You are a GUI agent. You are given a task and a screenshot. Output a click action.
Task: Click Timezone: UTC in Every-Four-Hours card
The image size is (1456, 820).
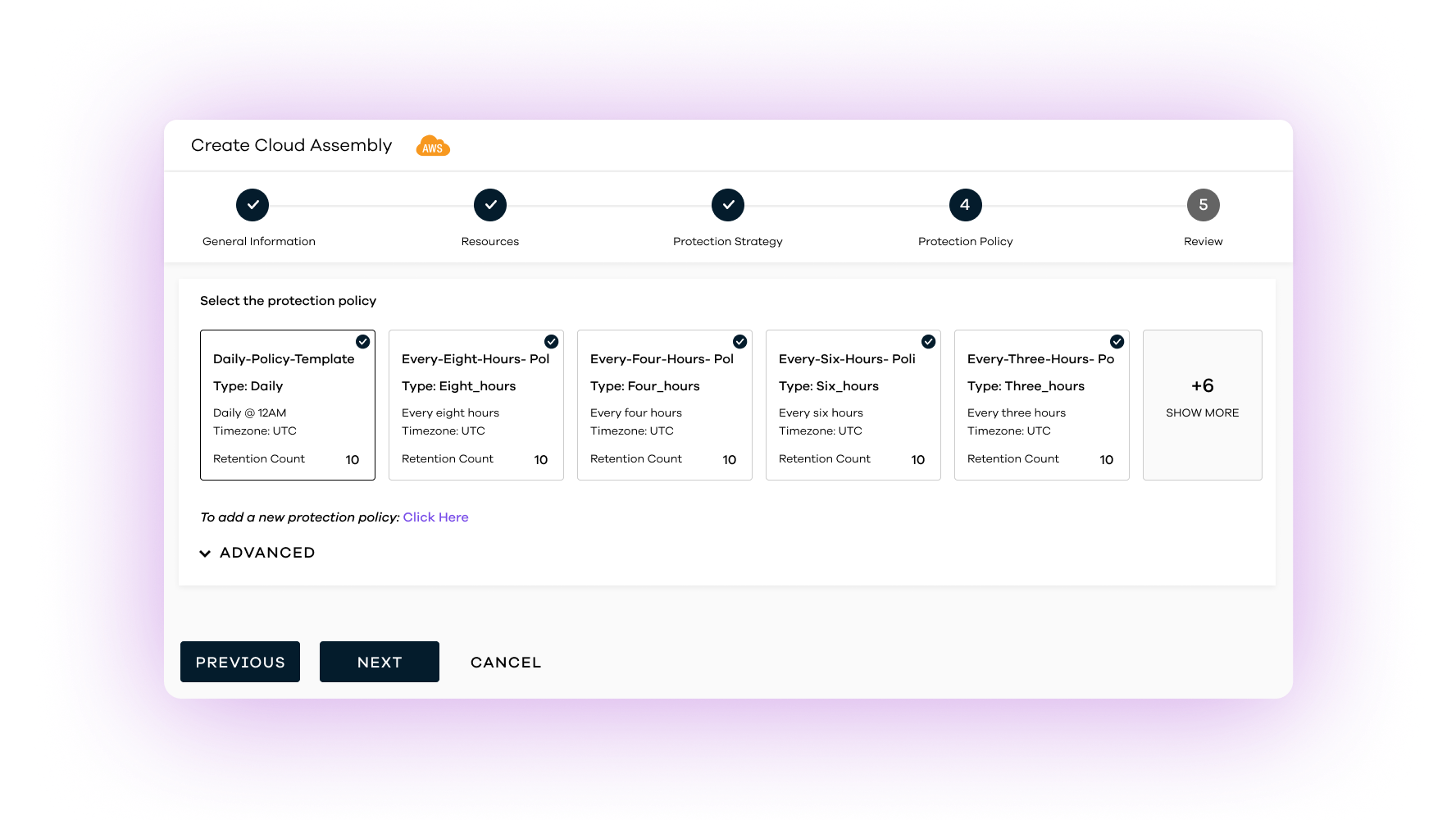coord(631,431)
